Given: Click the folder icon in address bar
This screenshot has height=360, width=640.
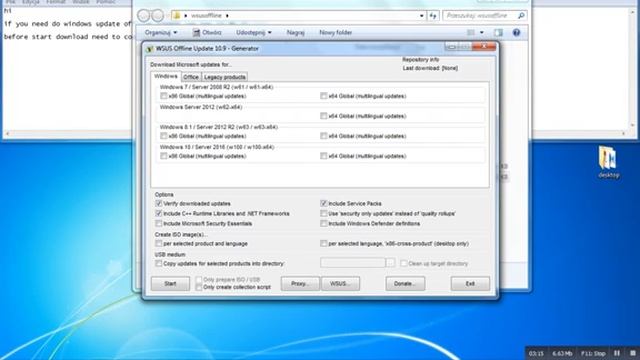Looking at the screenshot, I should pyautogui.click(x=177, y=16).
